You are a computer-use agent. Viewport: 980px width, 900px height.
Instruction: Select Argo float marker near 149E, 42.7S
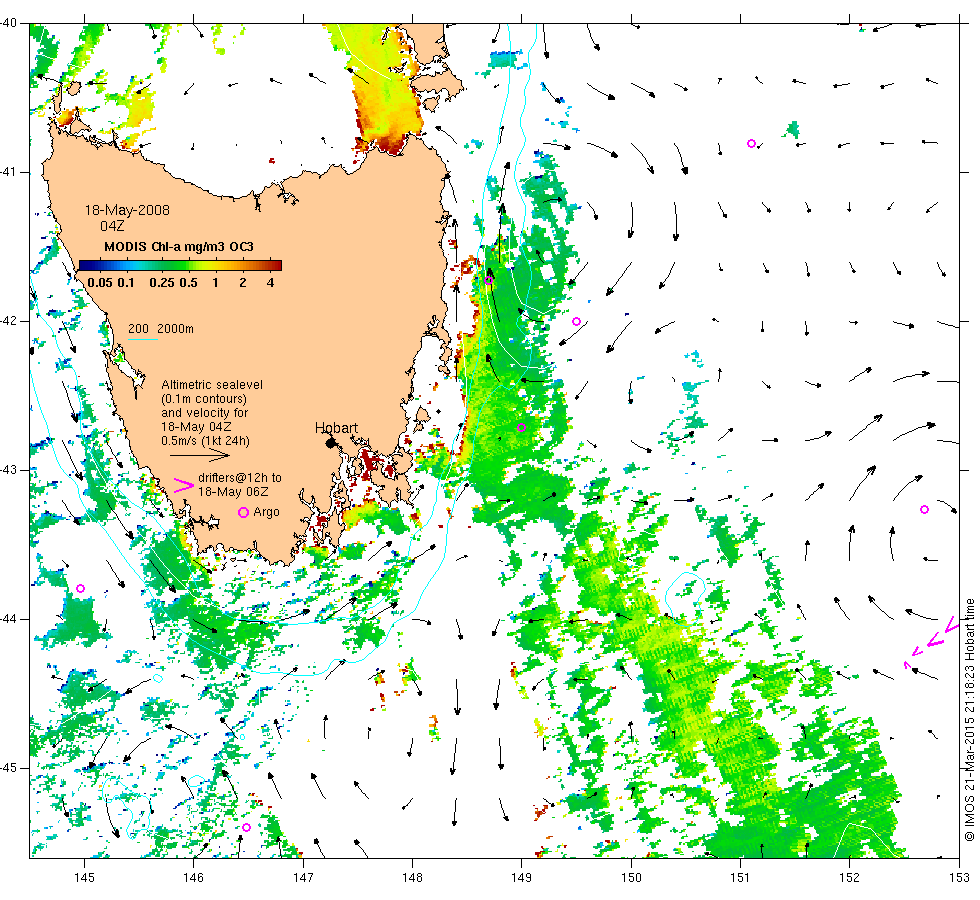point(521,428)
